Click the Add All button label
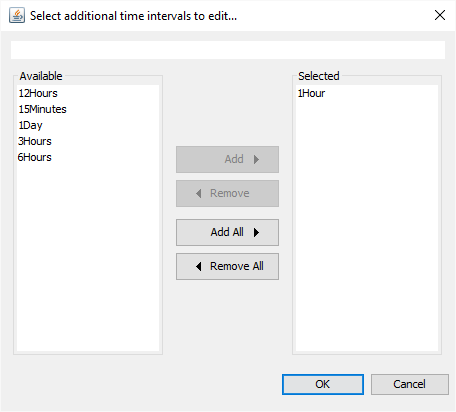The image size is (456, 412). click(x=227, y=232)
